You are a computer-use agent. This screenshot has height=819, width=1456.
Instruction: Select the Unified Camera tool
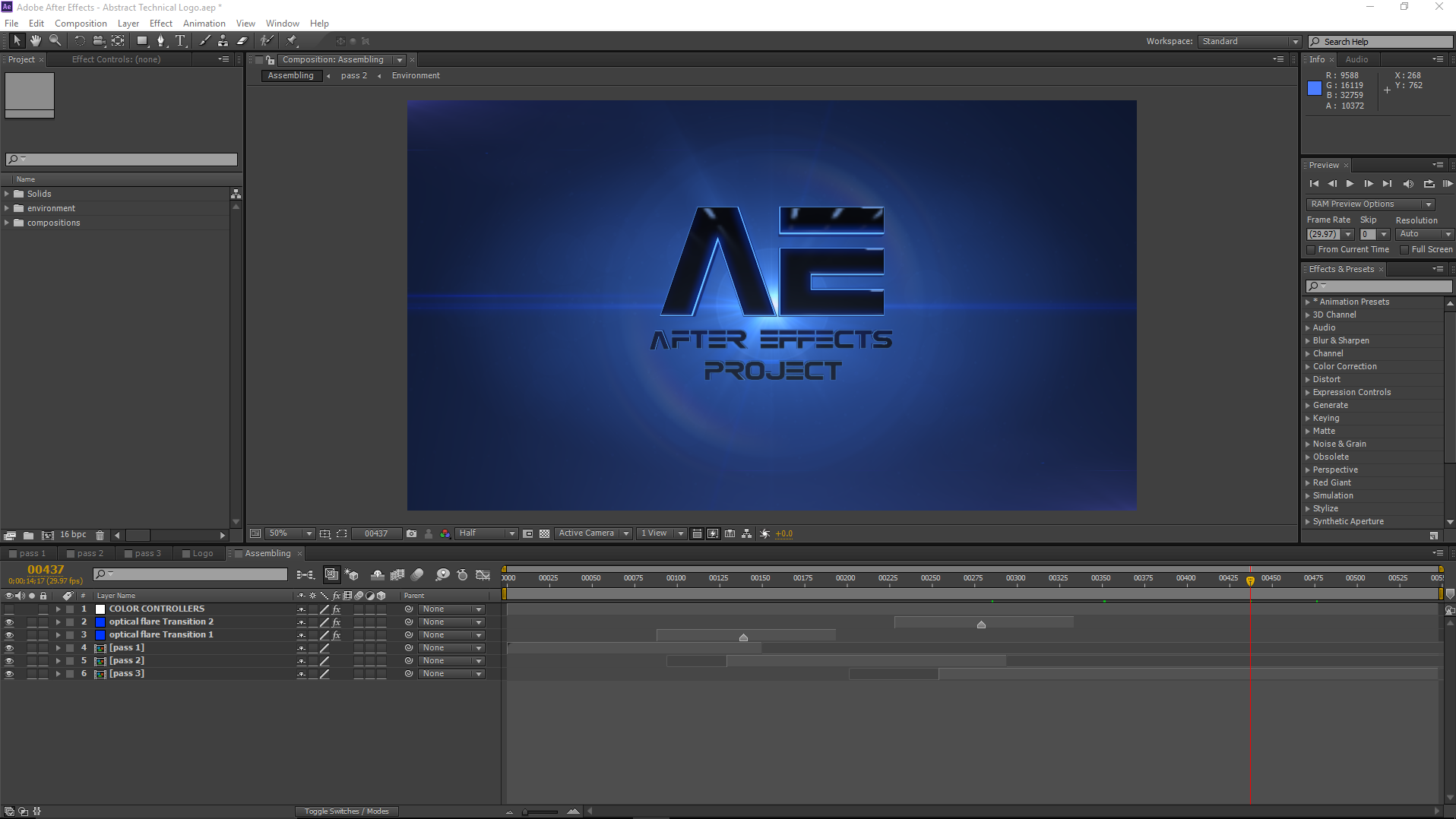(x=99, y=41)
